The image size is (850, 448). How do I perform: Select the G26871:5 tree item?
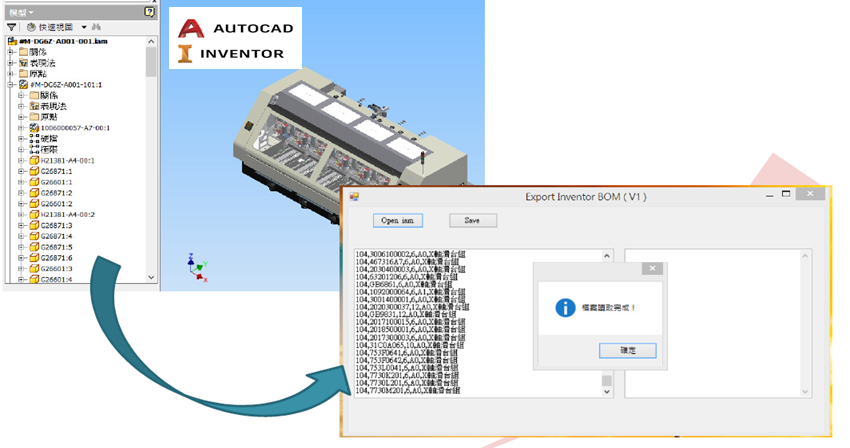[56, 247]
